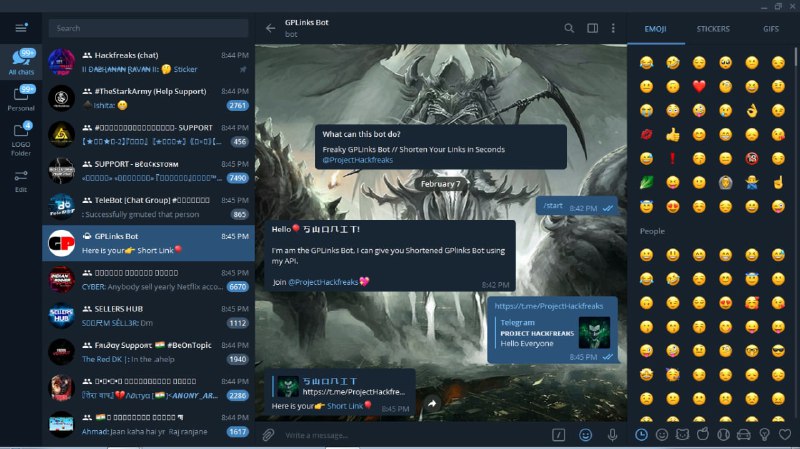Viewport: 800px width, 449px height.
Task: Open Friday Support #BeOnTopic chat
Action: [148, 352]
